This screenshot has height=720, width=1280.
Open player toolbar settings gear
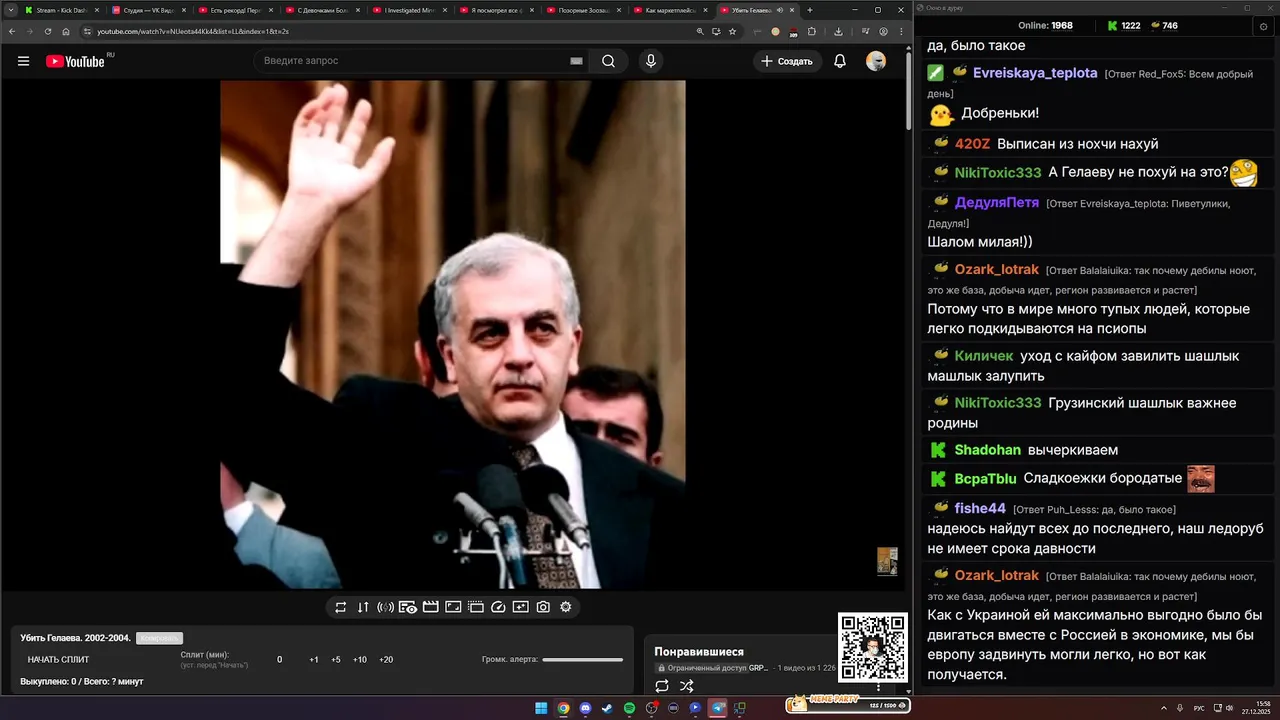(x=566, y=607)
